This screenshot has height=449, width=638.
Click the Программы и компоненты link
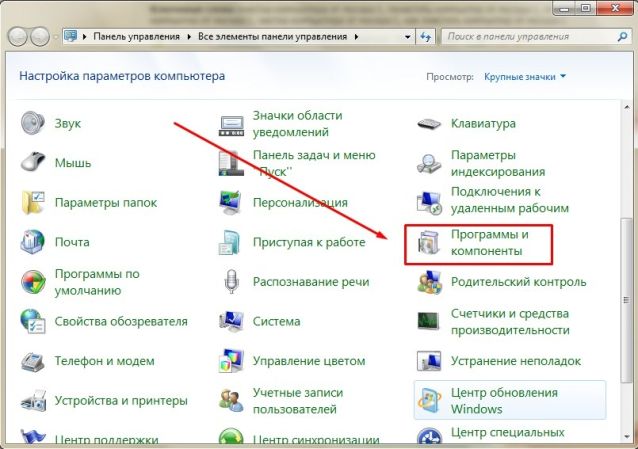click(489, 243)
